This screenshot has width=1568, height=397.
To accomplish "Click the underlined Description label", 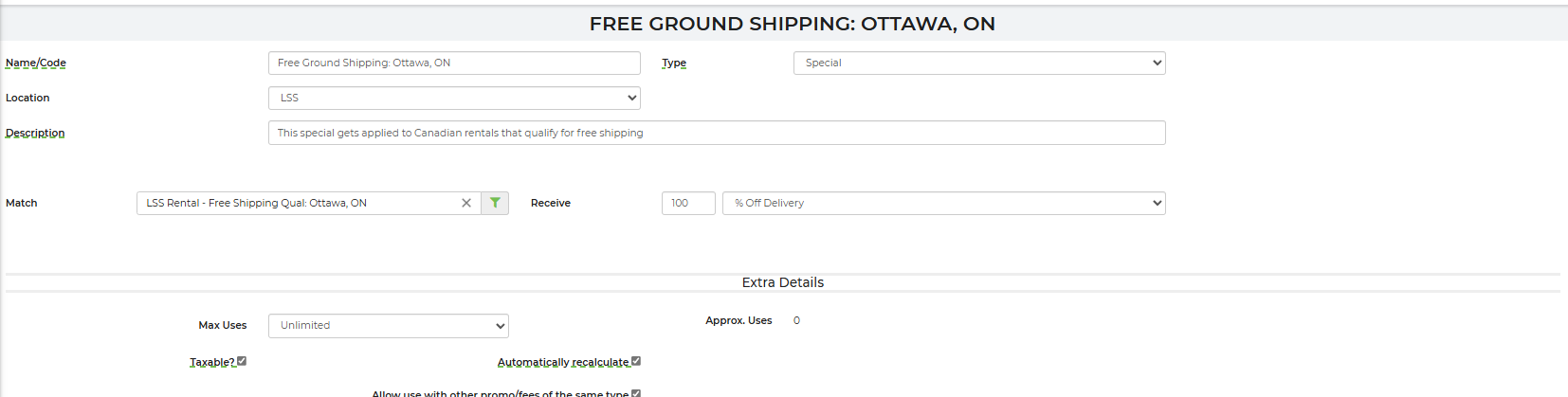I will point(35,133).
